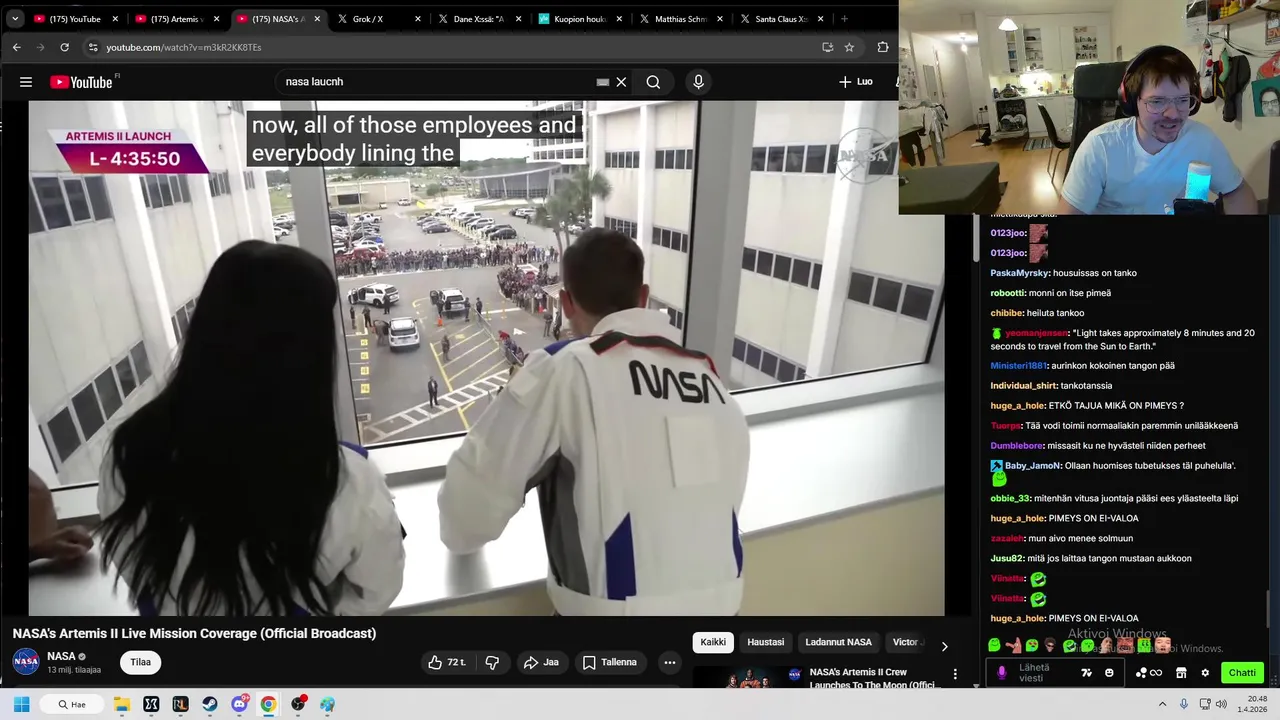Open the on-screen keyboard icon in search box
This screenshot has height=720, width=1280.
(x=602, y=82)
